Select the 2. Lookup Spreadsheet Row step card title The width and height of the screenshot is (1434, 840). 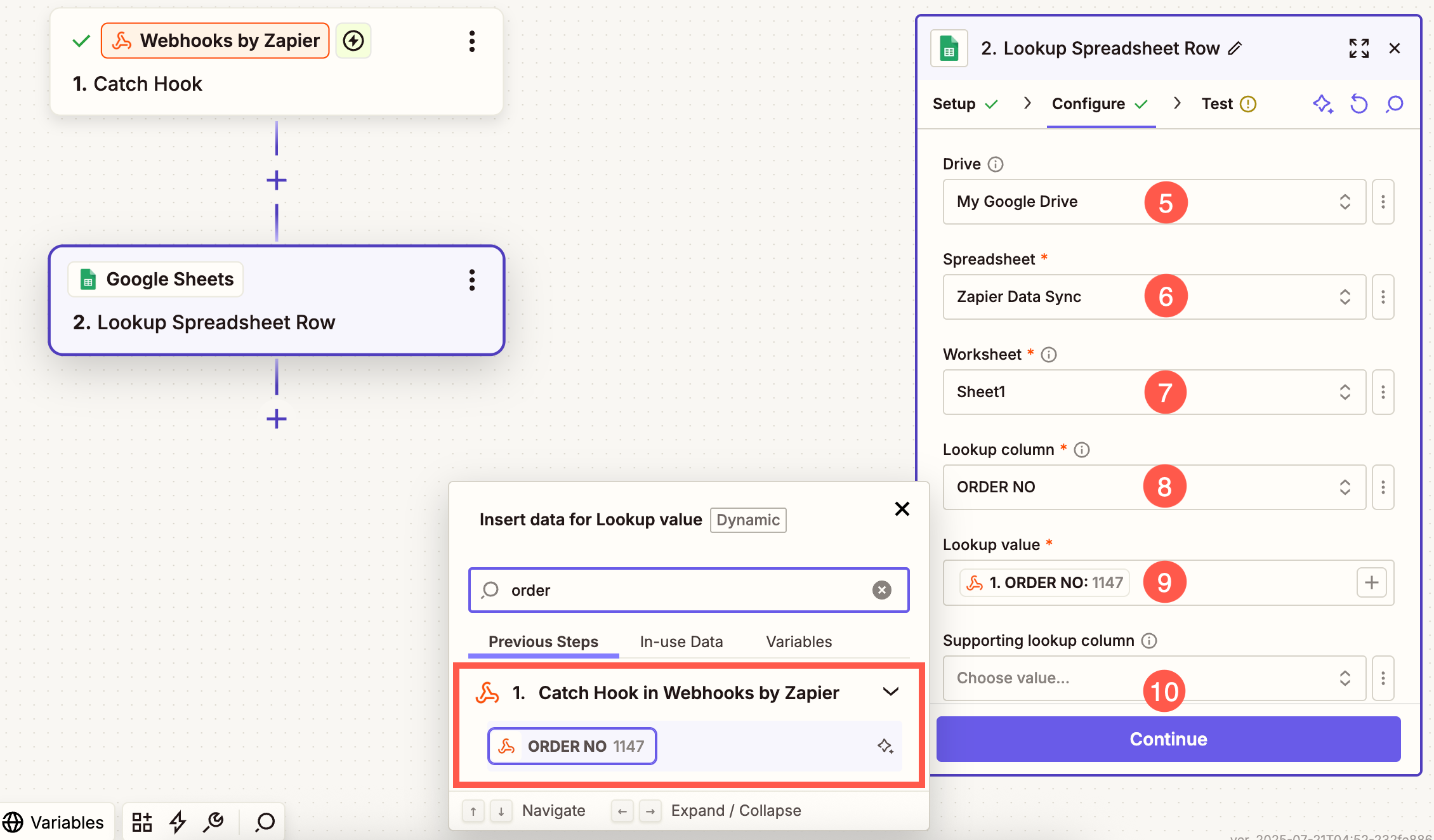coord(204,322)
